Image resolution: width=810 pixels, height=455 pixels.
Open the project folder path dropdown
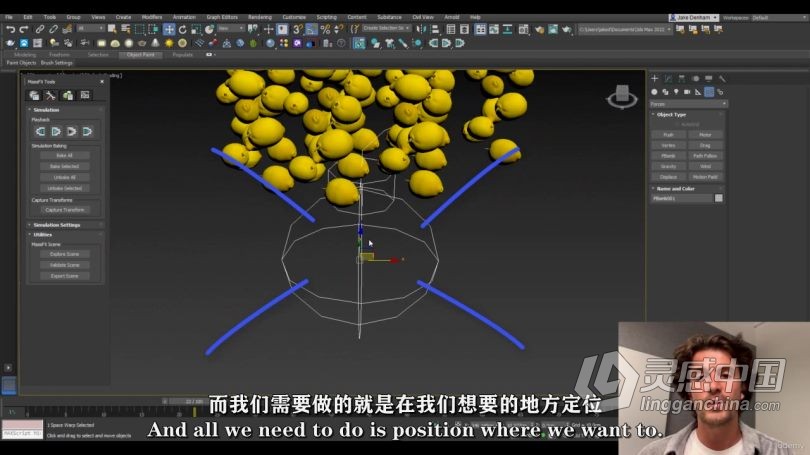625,29
